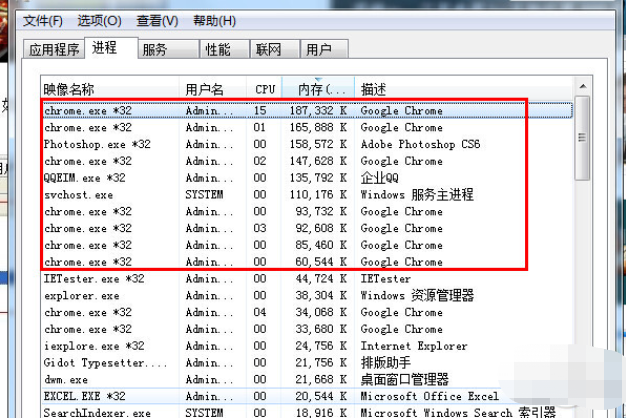Select chrome.exe row using 85,460 K
The image size is (626, 418).
[307, 245]
